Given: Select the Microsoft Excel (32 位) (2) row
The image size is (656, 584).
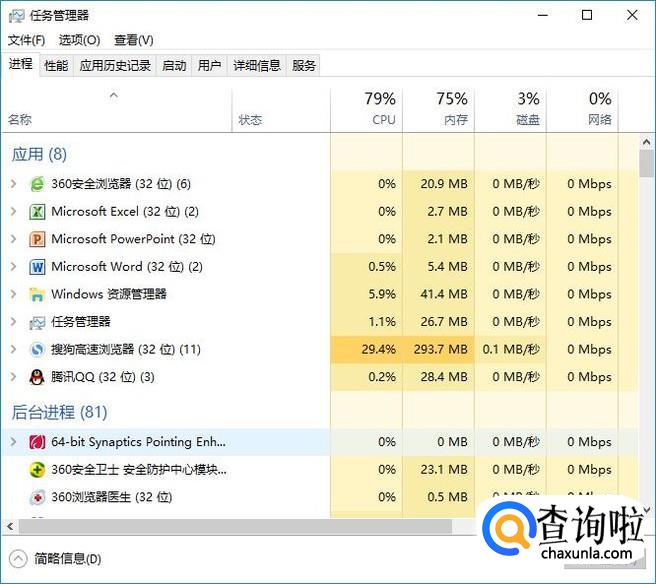Looking at the screenshot, I should pyautogui.click(x=319, y=211).
